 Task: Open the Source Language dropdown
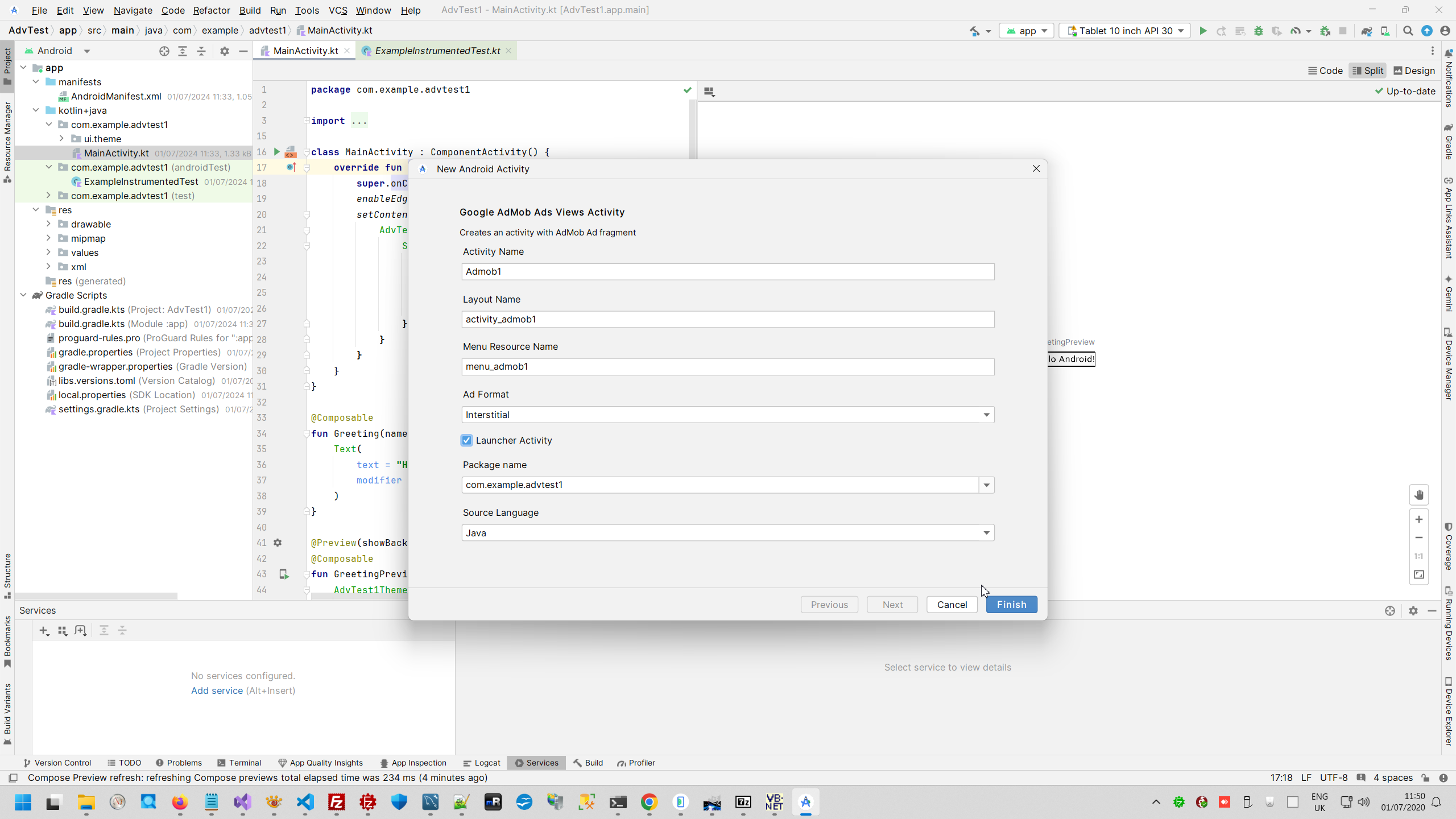(x=727, y=533)
